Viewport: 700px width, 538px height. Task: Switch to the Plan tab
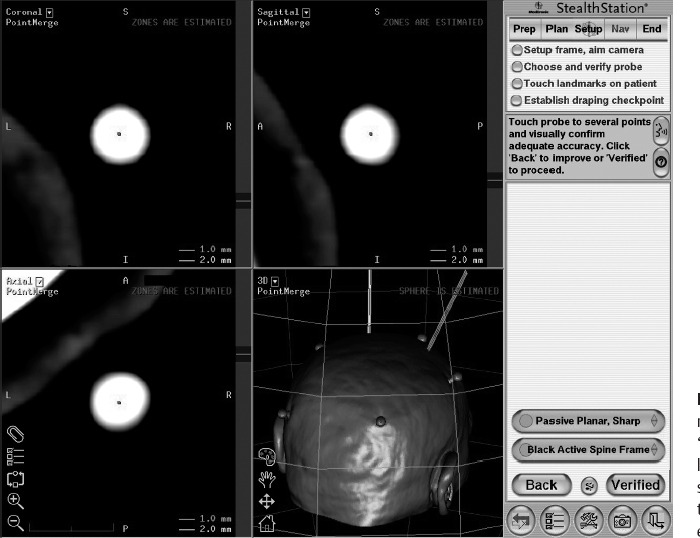click(x=556, y=29)
